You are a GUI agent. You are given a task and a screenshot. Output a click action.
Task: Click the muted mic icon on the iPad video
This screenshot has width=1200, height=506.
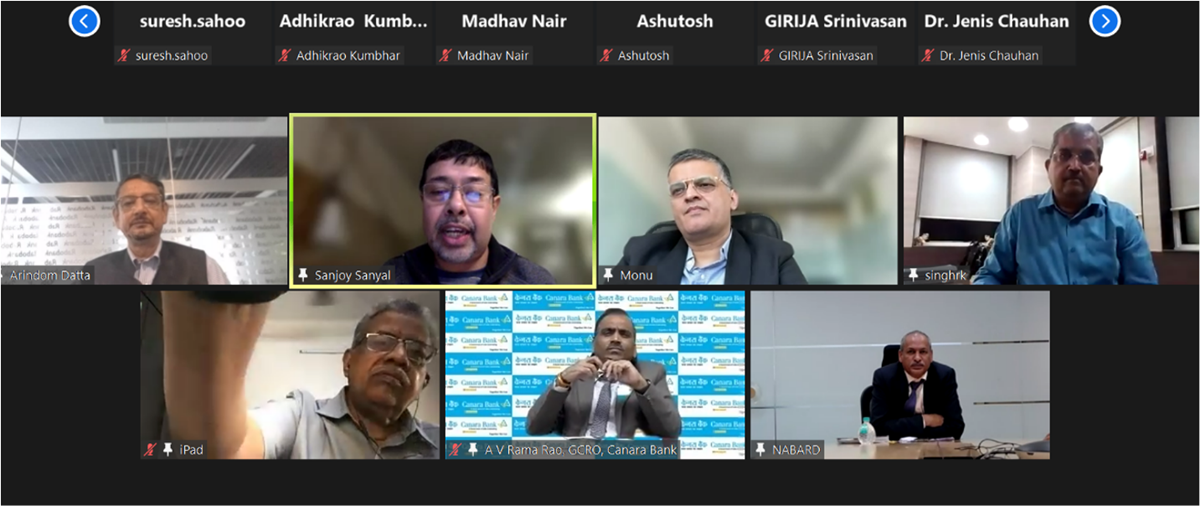(x=151, y=449)
